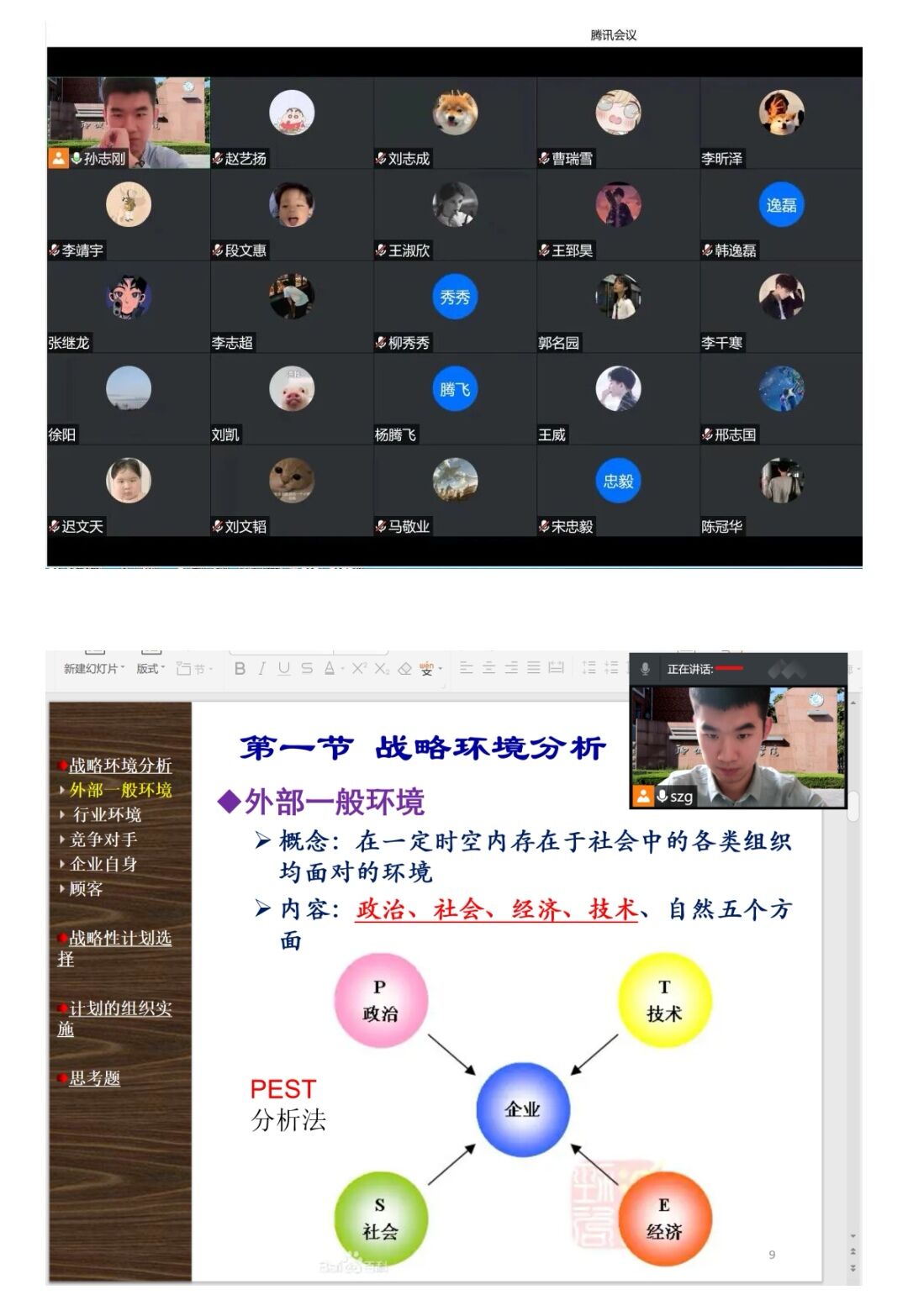The height and width of the screenshot is (1316, 908).
Task: Select participant tile 杨腾飞
Action: click(455, 399)
